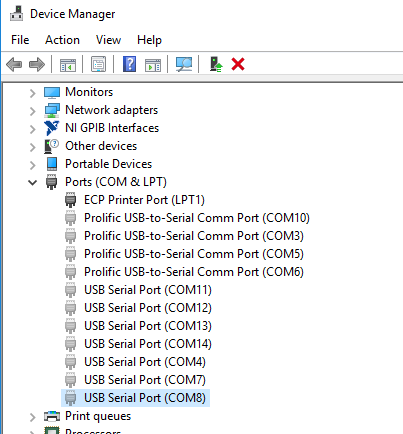Expand the Network adapters category
Screen dimensions: 403x434
[x=32, y=111]
